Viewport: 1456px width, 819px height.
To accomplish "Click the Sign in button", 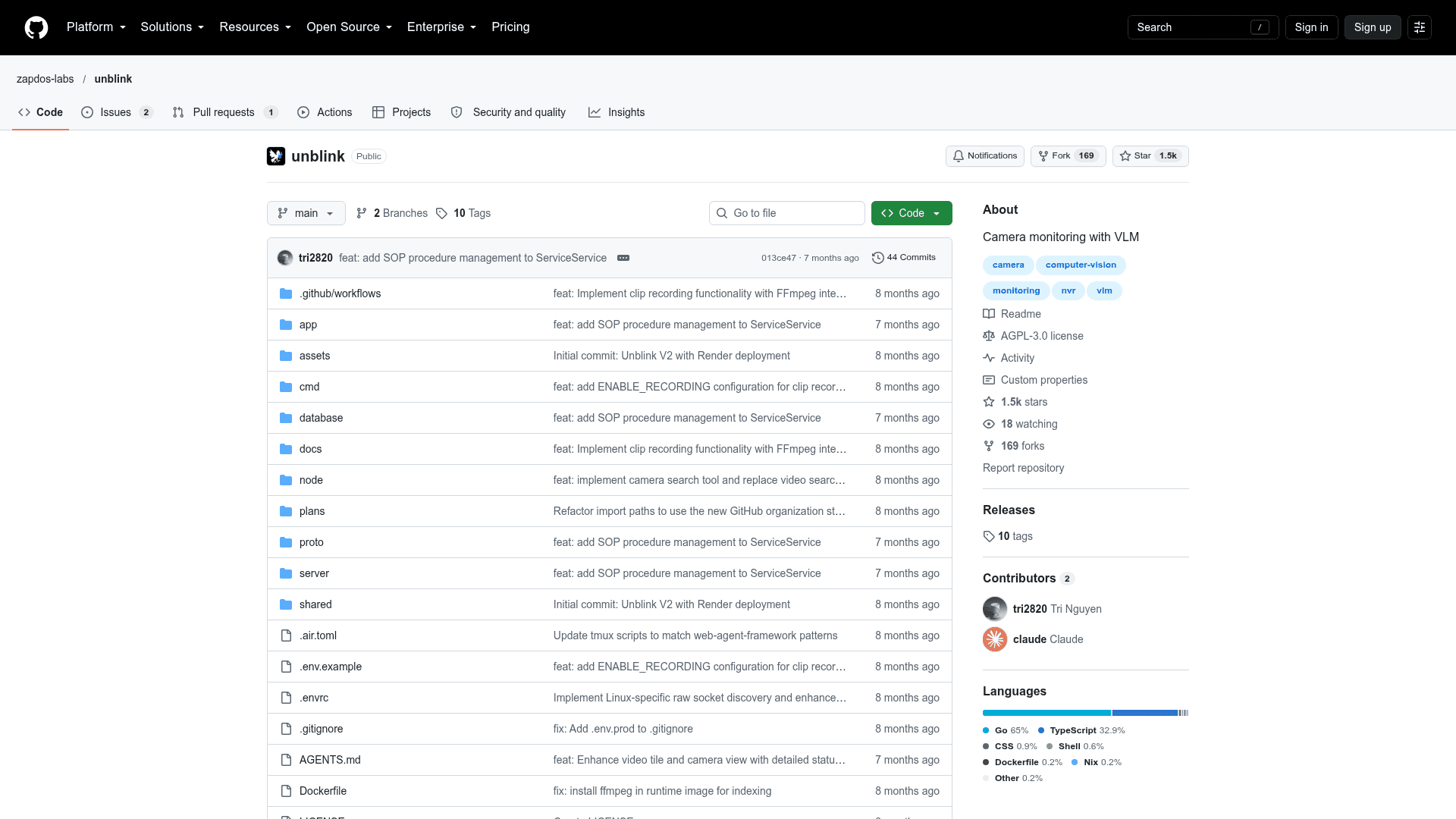I will pos(1311,27).
